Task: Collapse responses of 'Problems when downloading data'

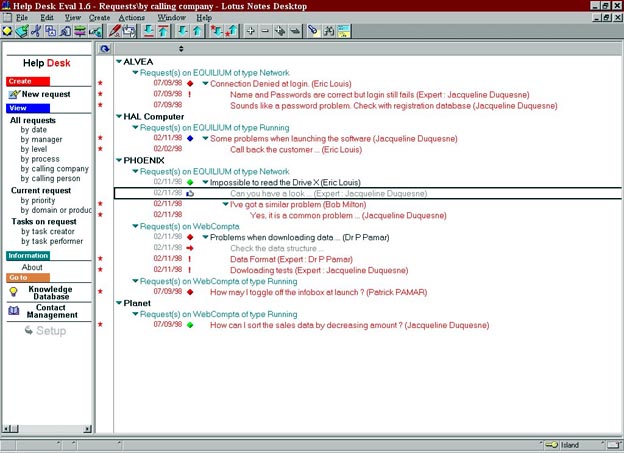Action: pyautogui.click(x=205, y=237)
